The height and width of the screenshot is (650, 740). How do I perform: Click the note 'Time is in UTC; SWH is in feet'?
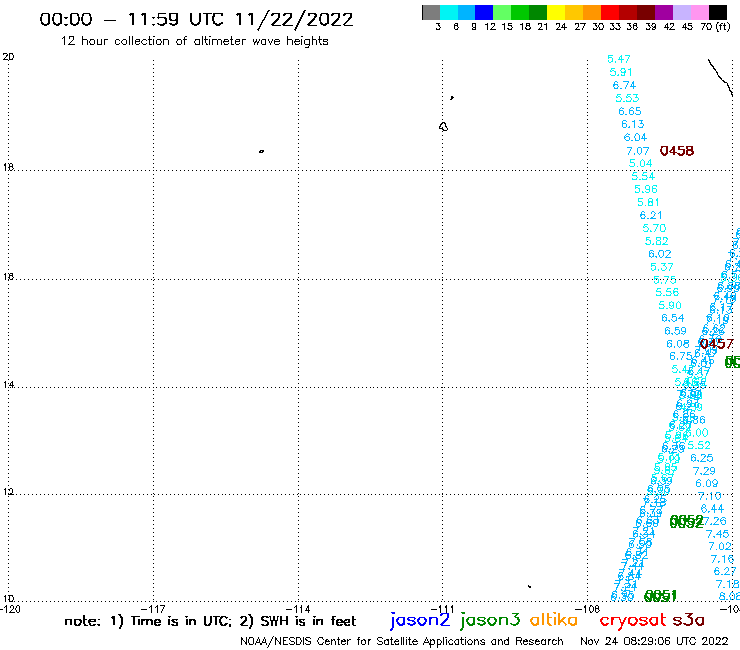(210, 621)
